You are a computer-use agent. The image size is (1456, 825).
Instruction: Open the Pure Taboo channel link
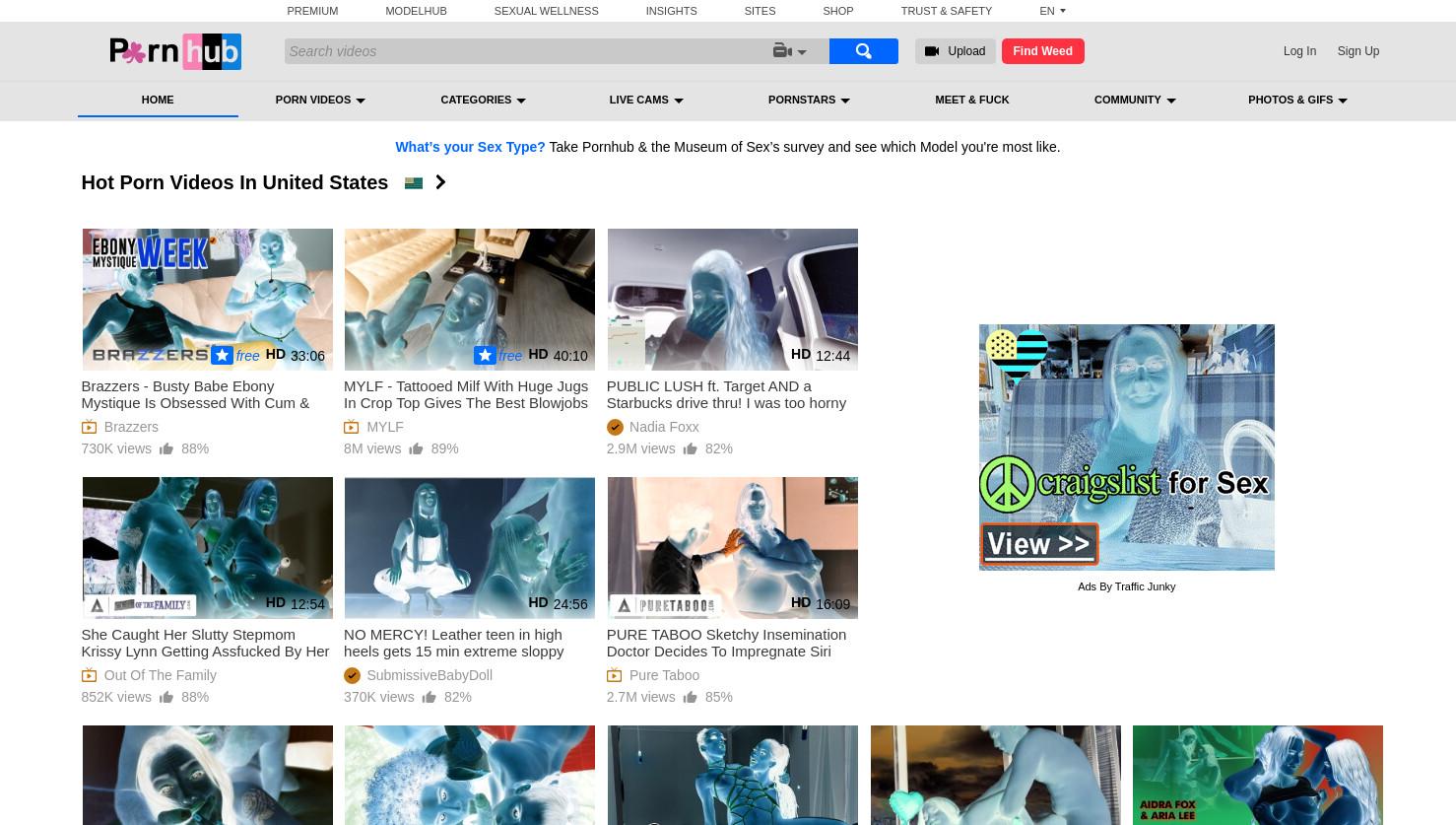(664, 675)
